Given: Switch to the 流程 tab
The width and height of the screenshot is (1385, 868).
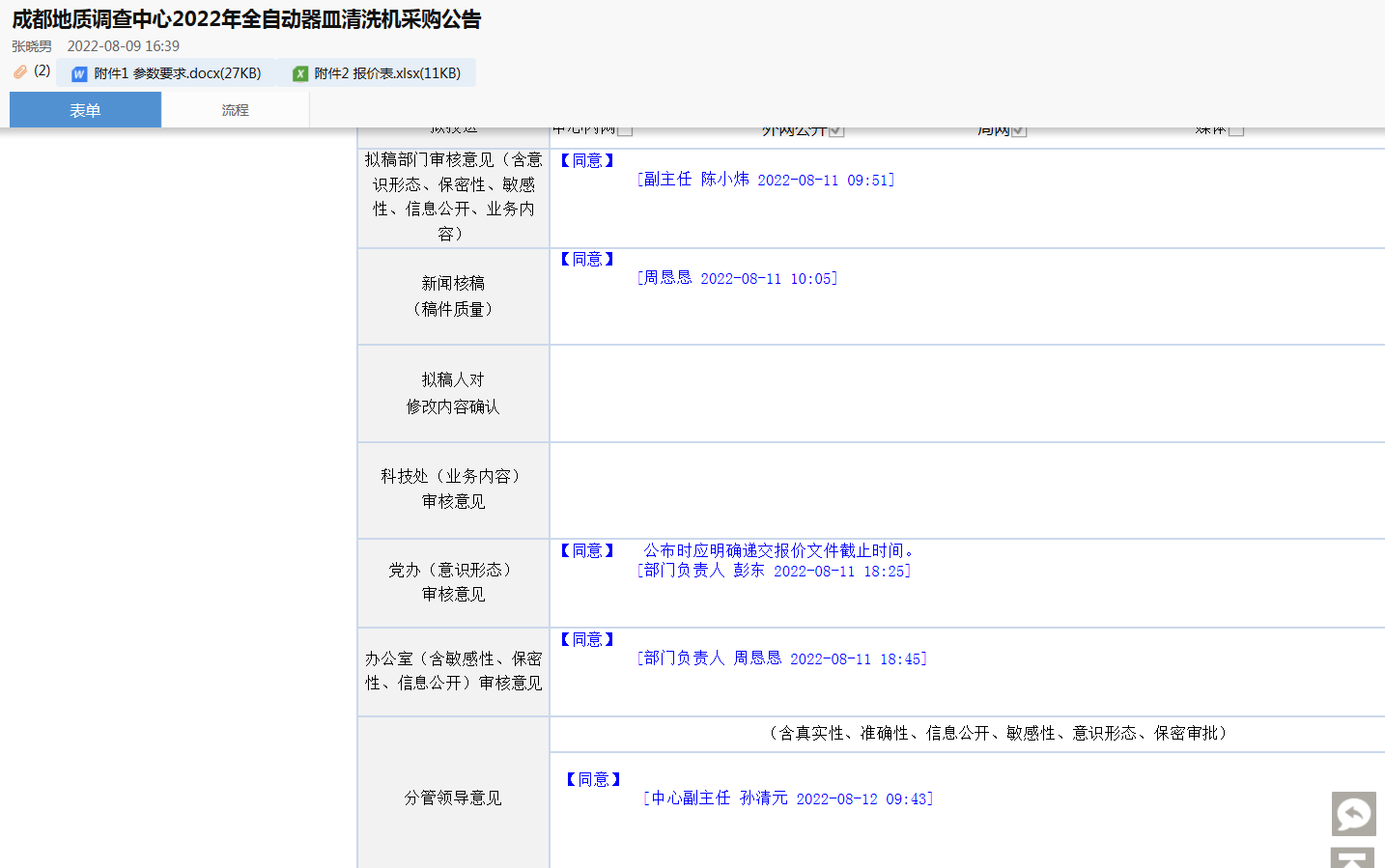Looking at the screenshot, I should coord(235,110).
